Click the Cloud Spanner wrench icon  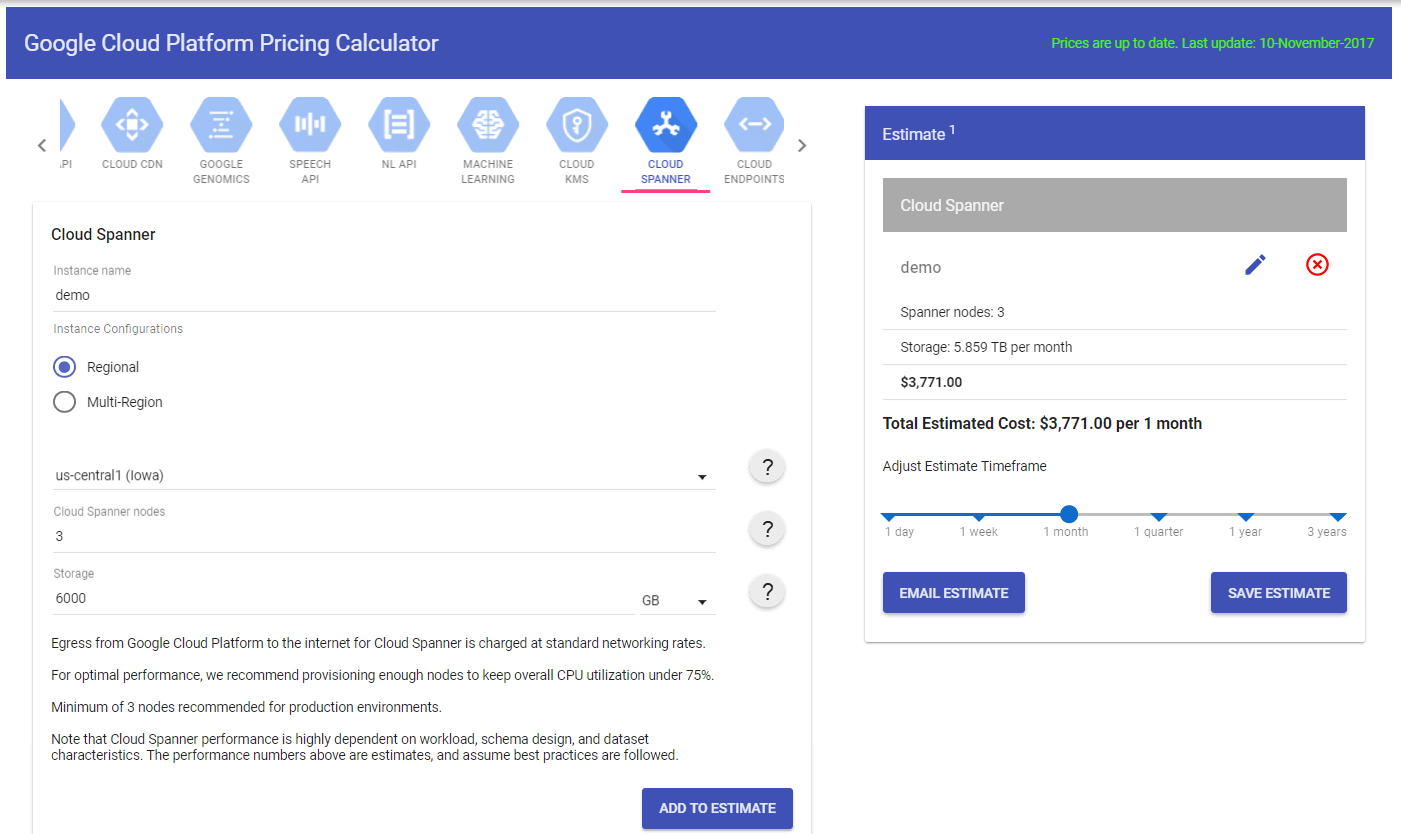pos(666,125)
